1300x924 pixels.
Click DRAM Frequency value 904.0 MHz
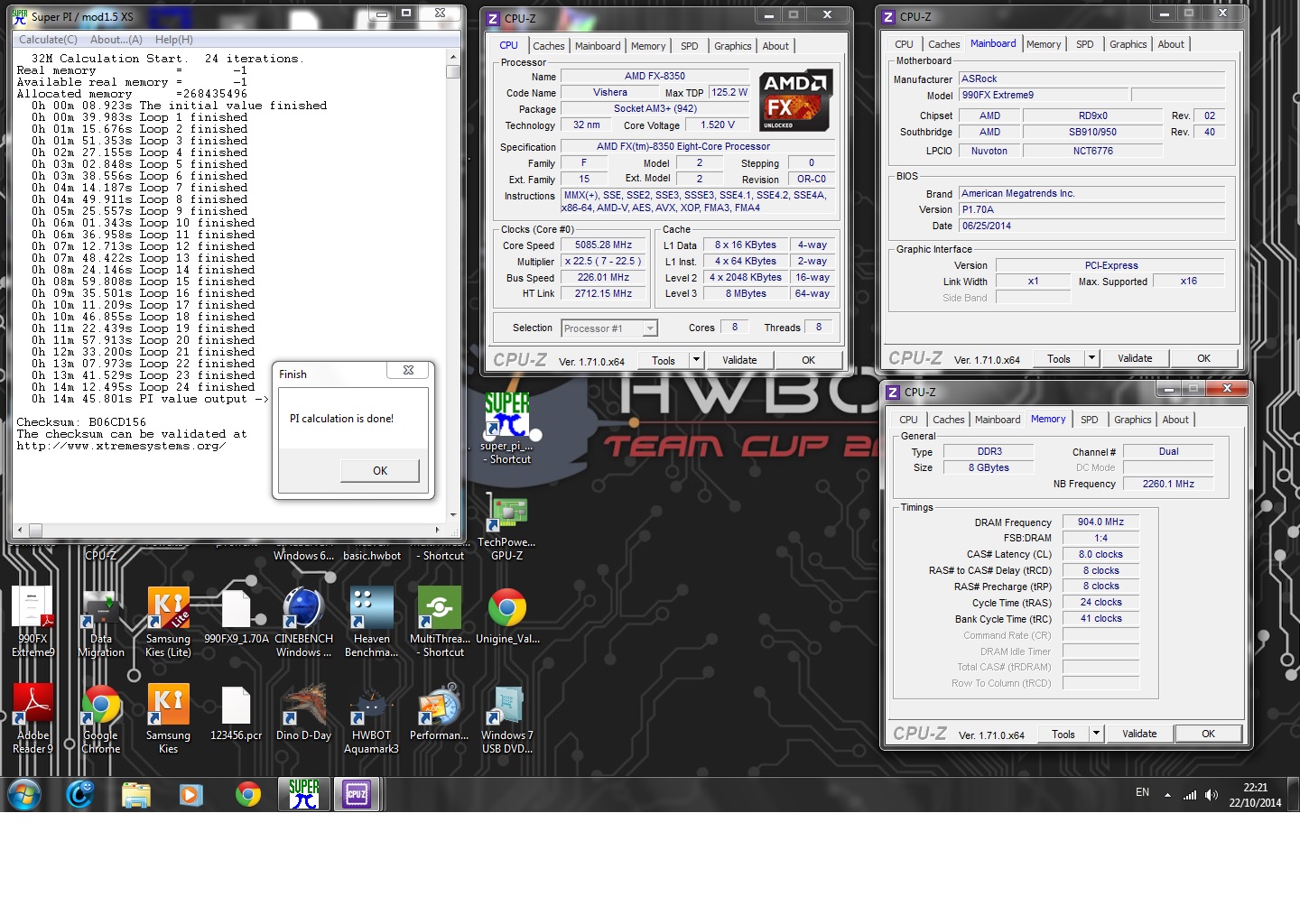click(1100, 522)
